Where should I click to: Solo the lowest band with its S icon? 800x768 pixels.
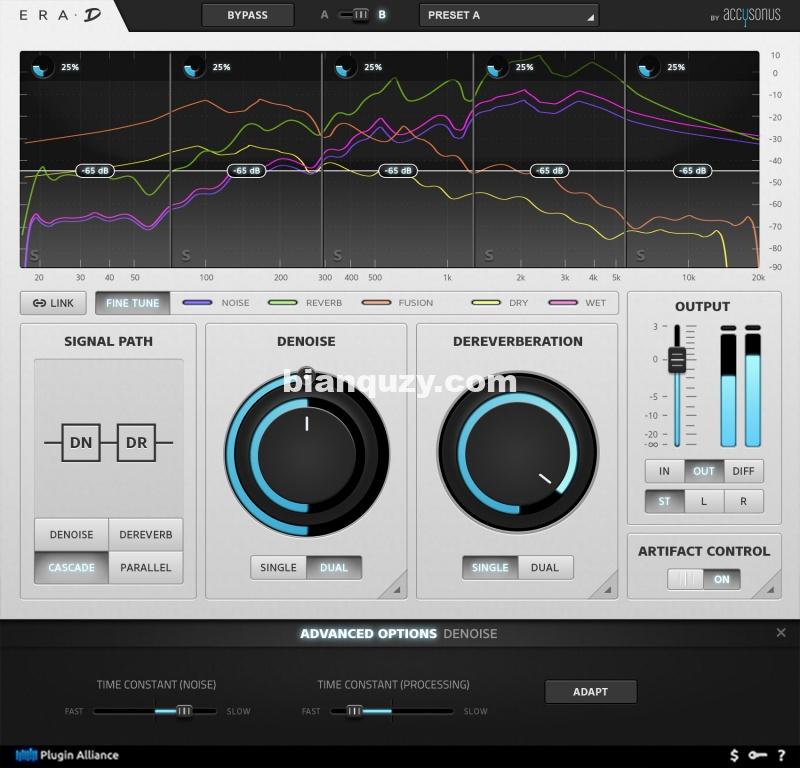tap(34, 255)
